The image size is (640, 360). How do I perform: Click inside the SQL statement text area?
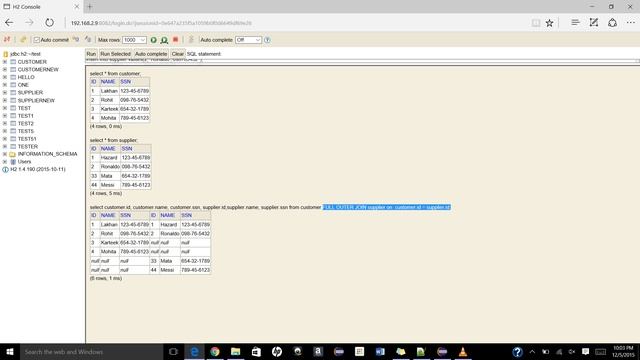pos(362,60)
